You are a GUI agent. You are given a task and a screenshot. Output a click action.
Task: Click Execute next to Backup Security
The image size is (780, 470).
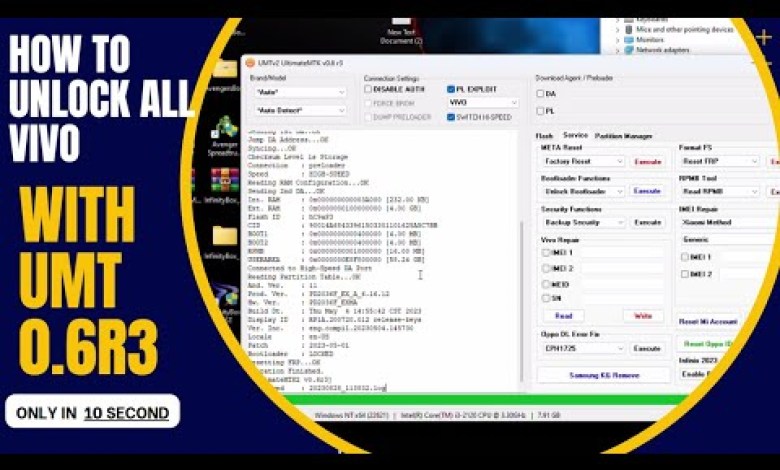pyautogui.click(x=648, y=222)
